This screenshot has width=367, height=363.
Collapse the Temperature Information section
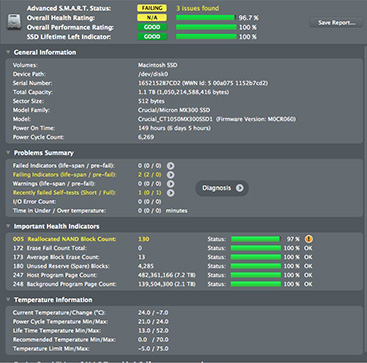coord(8,300)
